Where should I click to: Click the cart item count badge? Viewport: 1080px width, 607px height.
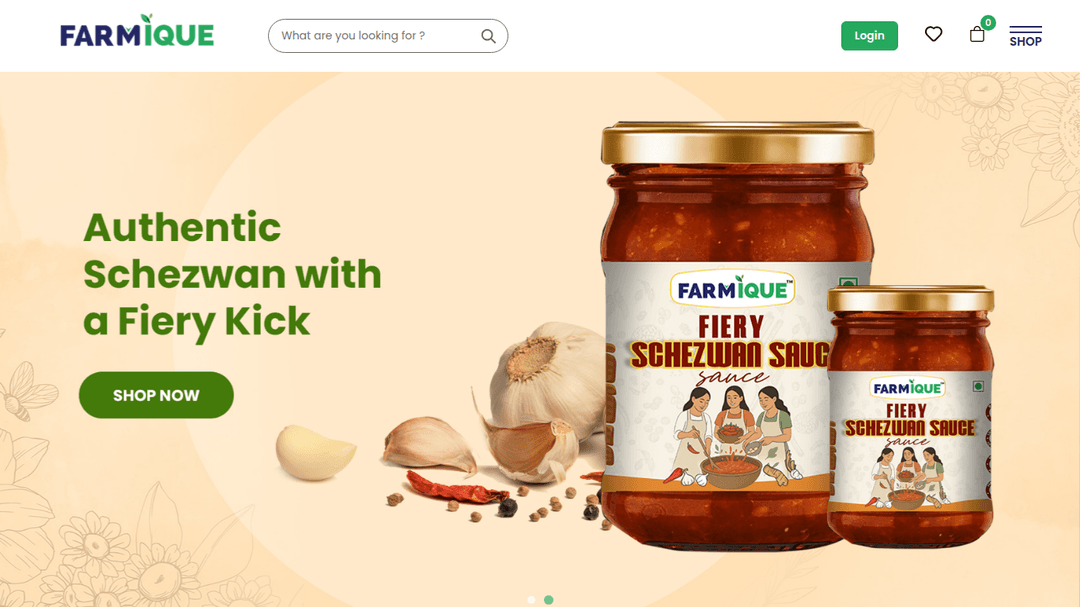988,23
